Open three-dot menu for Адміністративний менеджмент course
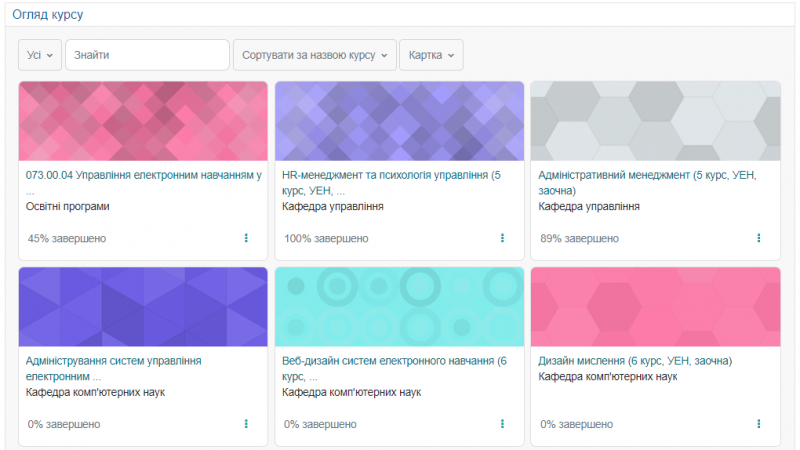Screen dimensions: 800x450 [758, 238]
